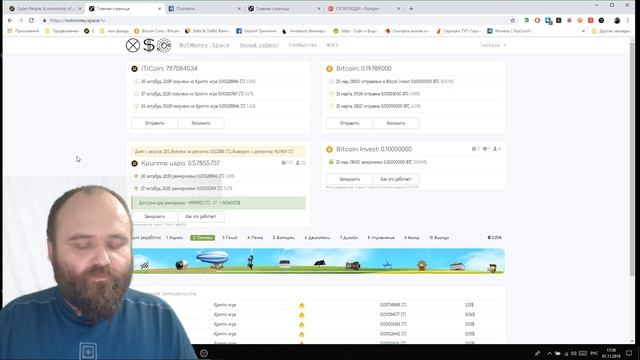Open the WIKI menu item
Image resolution: width=640 pixels, height=360 pixels.
(332, 45)
